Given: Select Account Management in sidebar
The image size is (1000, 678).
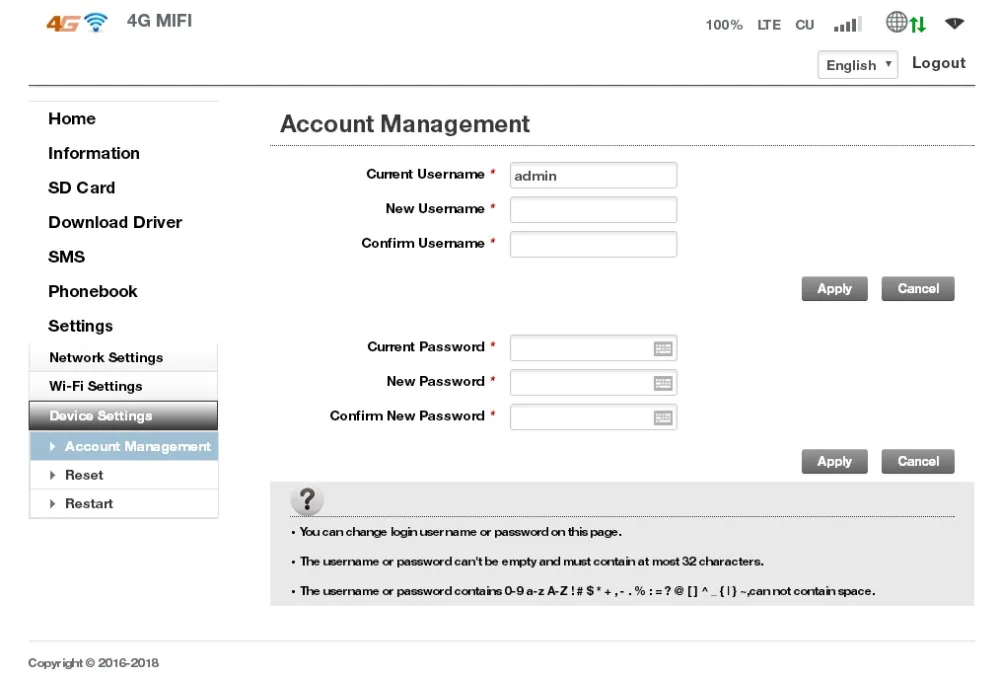Looking at the screenshot, I should point(124,446).
